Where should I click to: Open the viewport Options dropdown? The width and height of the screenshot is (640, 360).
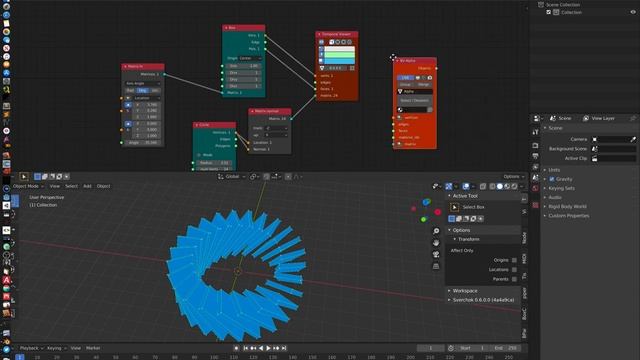[513, 177]
